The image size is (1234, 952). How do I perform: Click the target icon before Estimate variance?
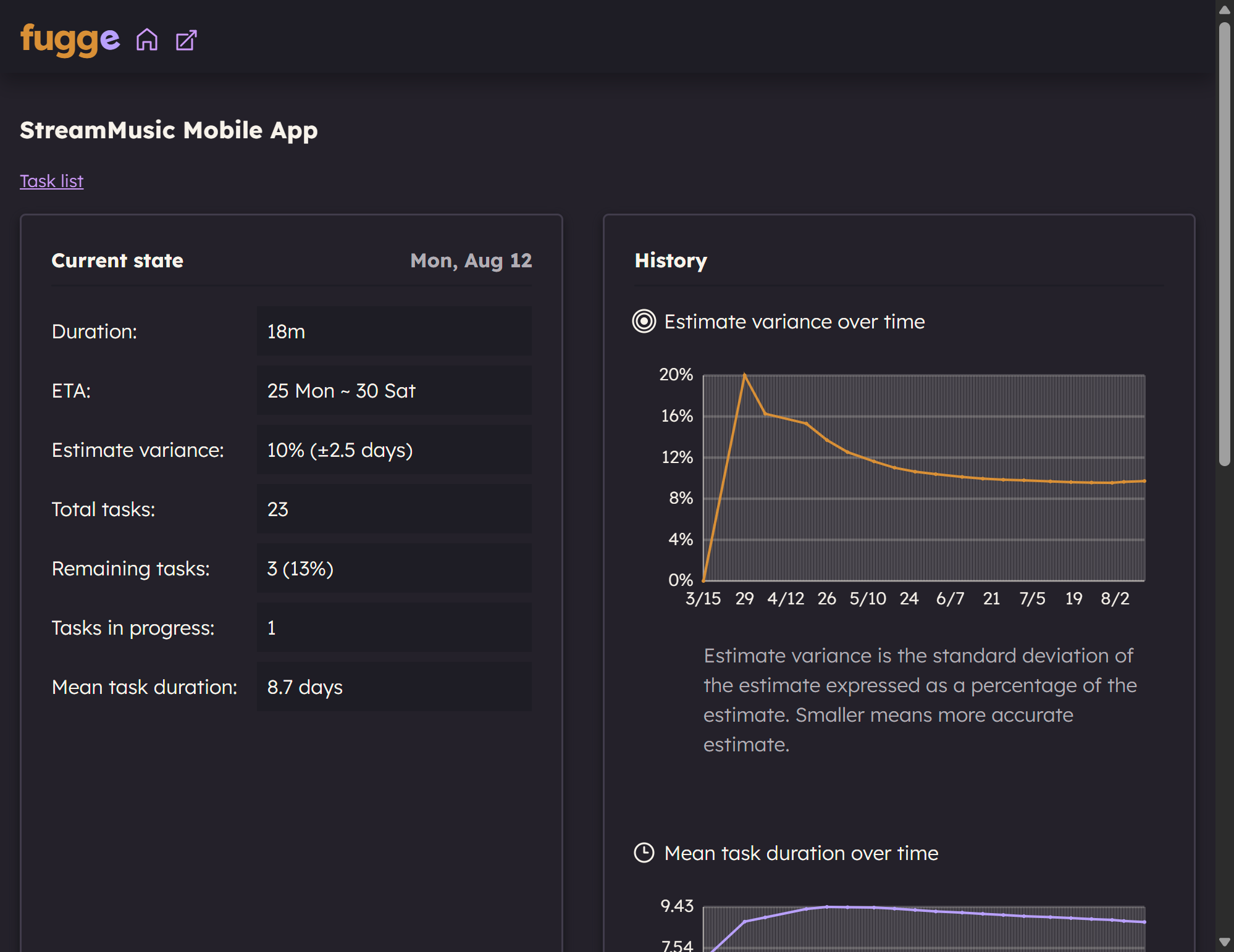coord(643,322)
